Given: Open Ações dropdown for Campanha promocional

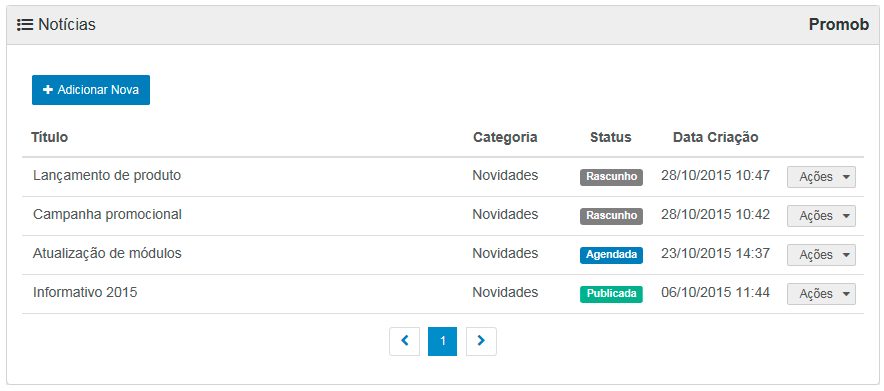Looking at the screenshot, I should [821, 216].
